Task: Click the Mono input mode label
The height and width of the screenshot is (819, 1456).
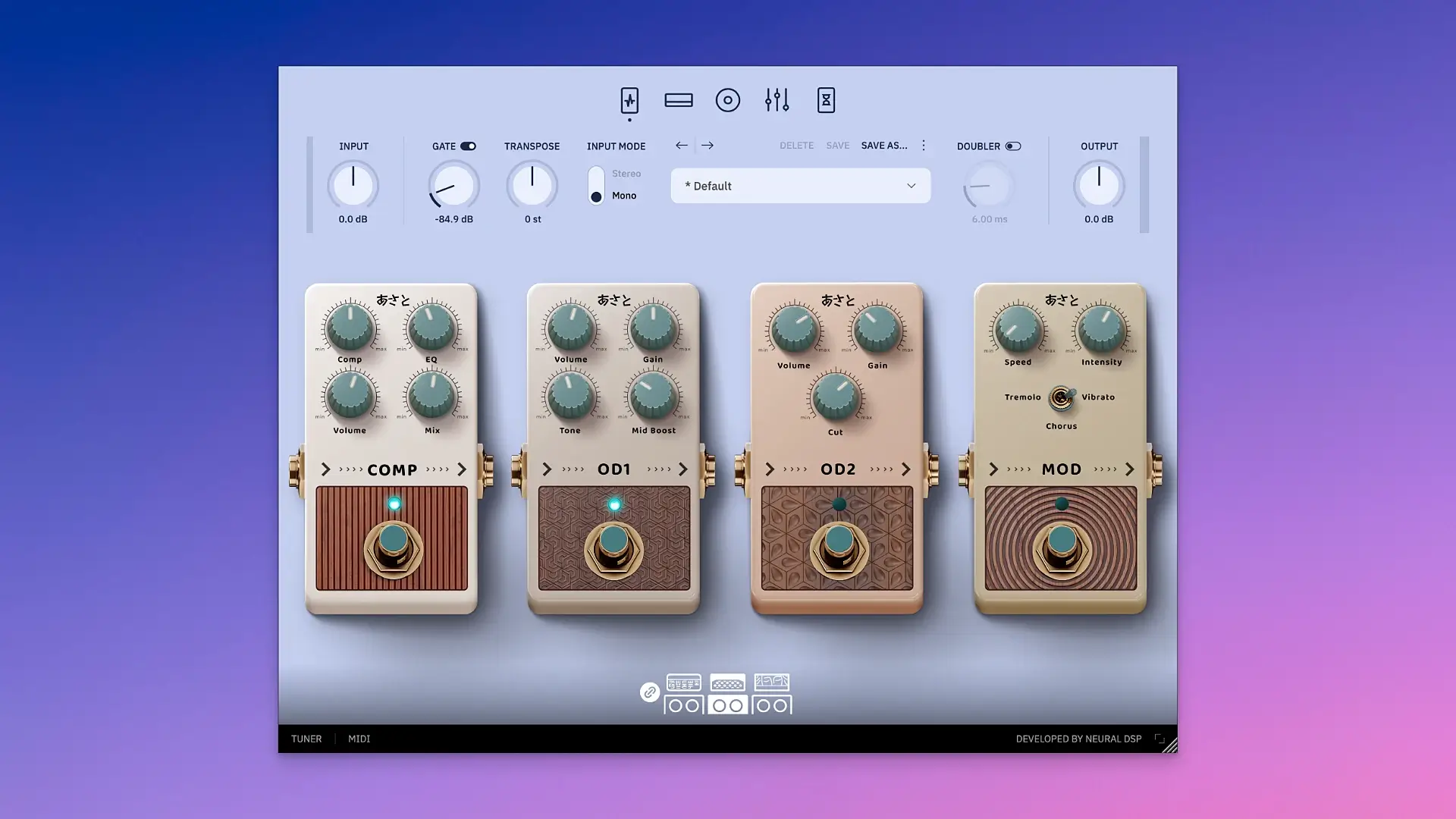Action: point(624,196)
